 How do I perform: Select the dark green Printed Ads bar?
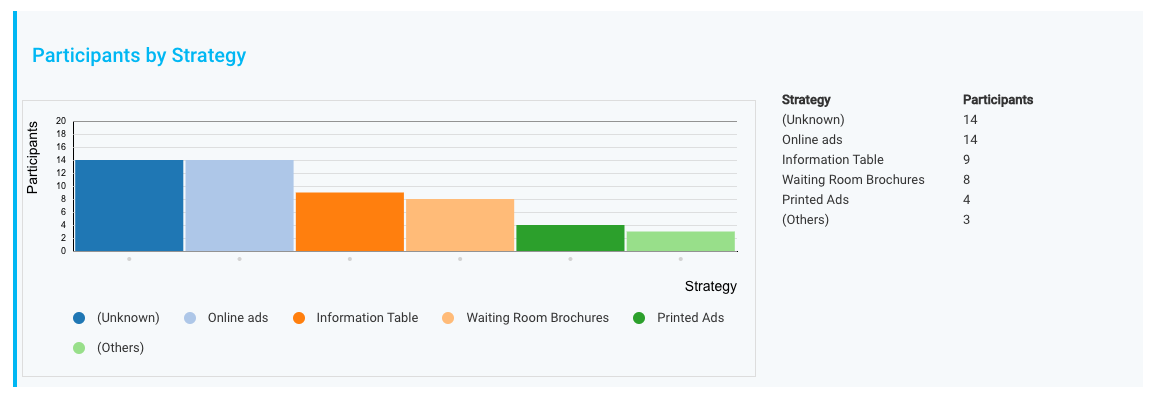click(570, 238)
